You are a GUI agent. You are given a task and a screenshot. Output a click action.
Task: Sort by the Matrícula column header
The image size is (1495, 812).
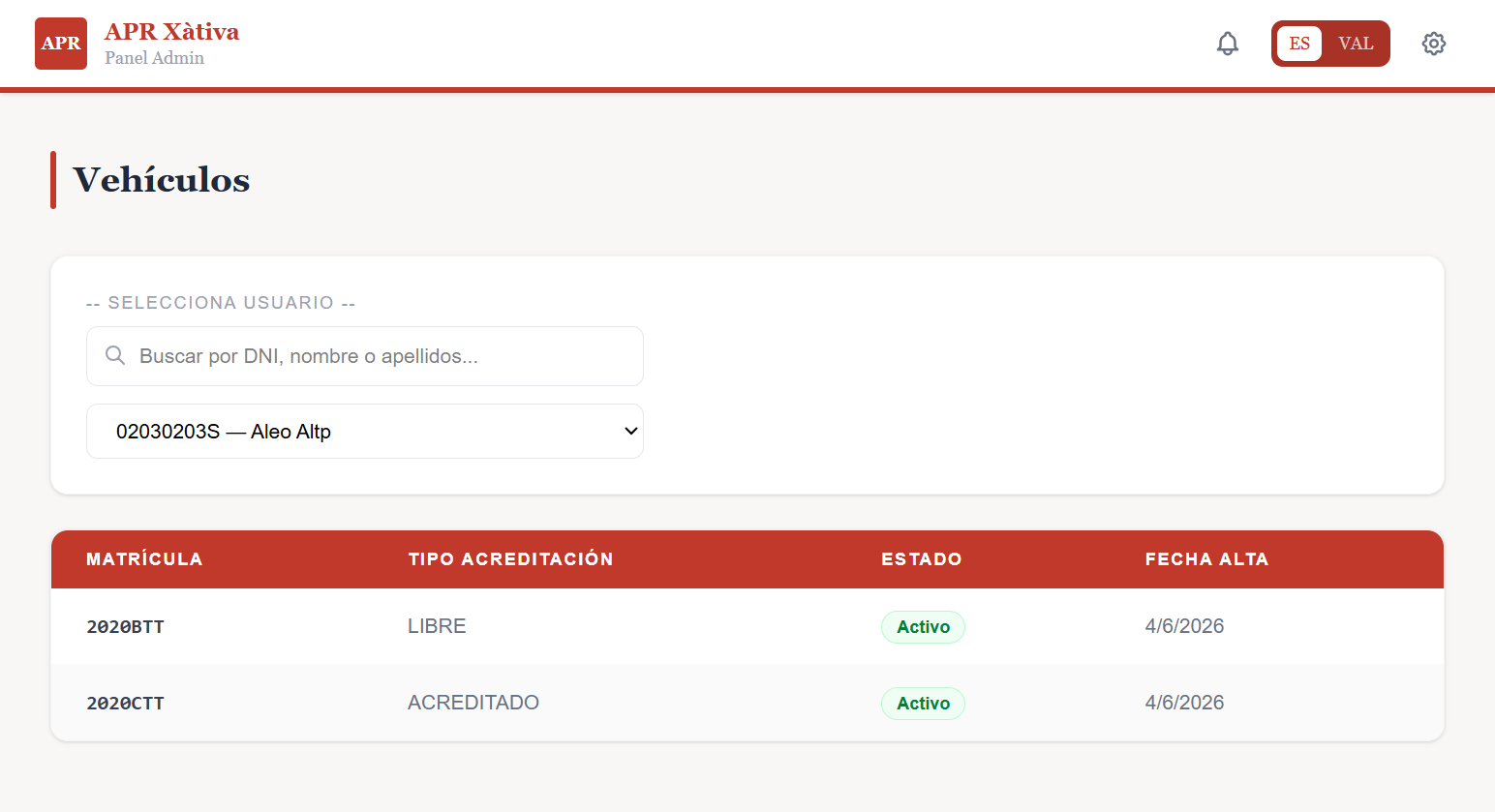144,559
